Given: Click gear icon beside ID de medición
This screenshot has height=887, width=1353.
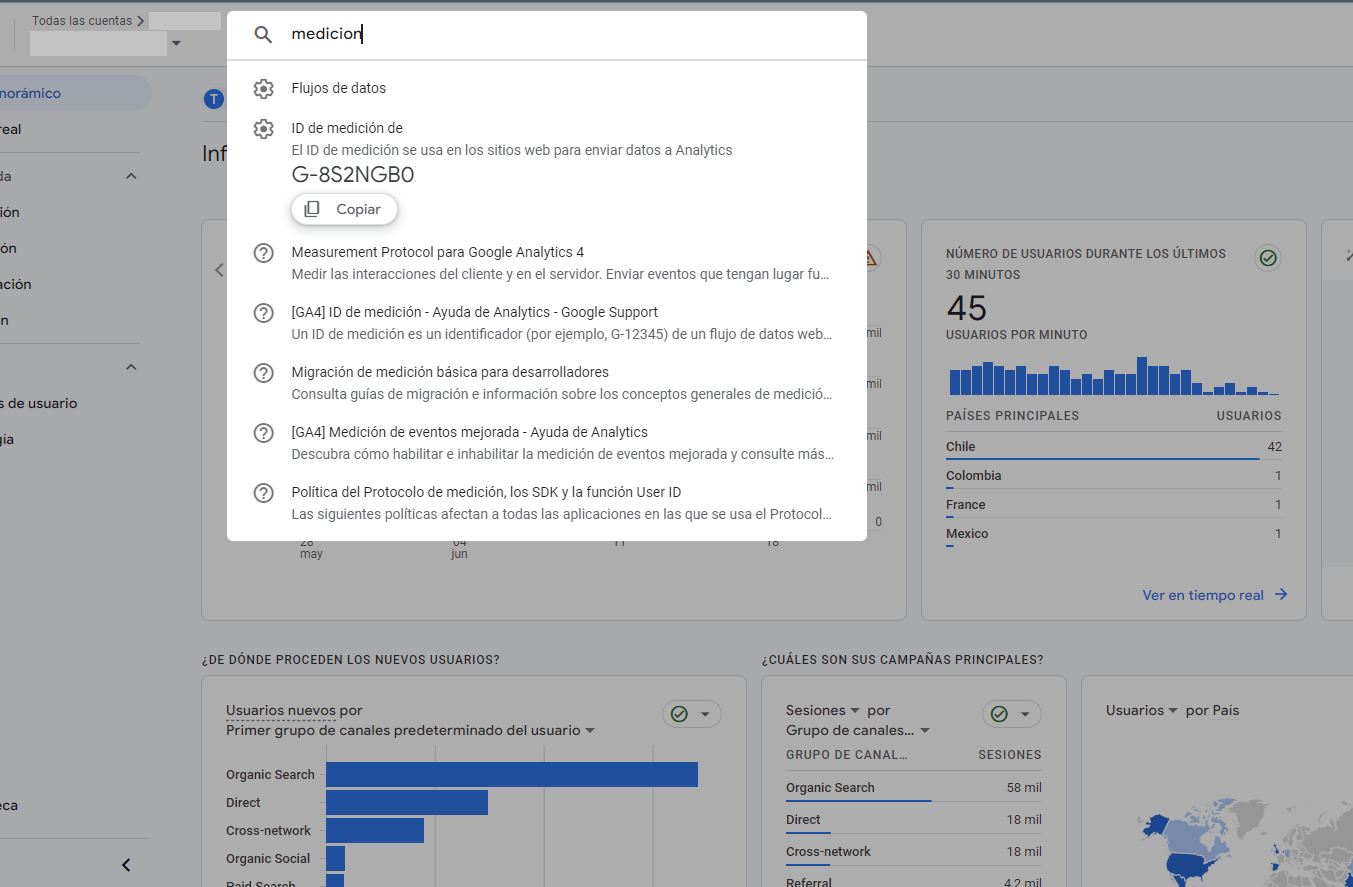Looking at the screenshot, I should (x=263, y=129).
